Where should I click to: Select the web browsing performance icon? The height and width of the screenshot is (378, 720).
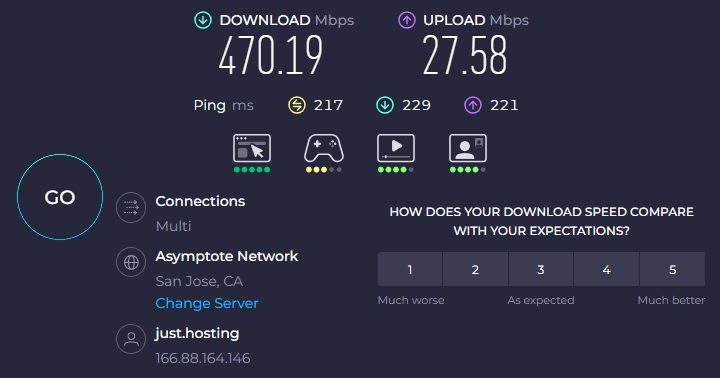click(x=252, y=148)
